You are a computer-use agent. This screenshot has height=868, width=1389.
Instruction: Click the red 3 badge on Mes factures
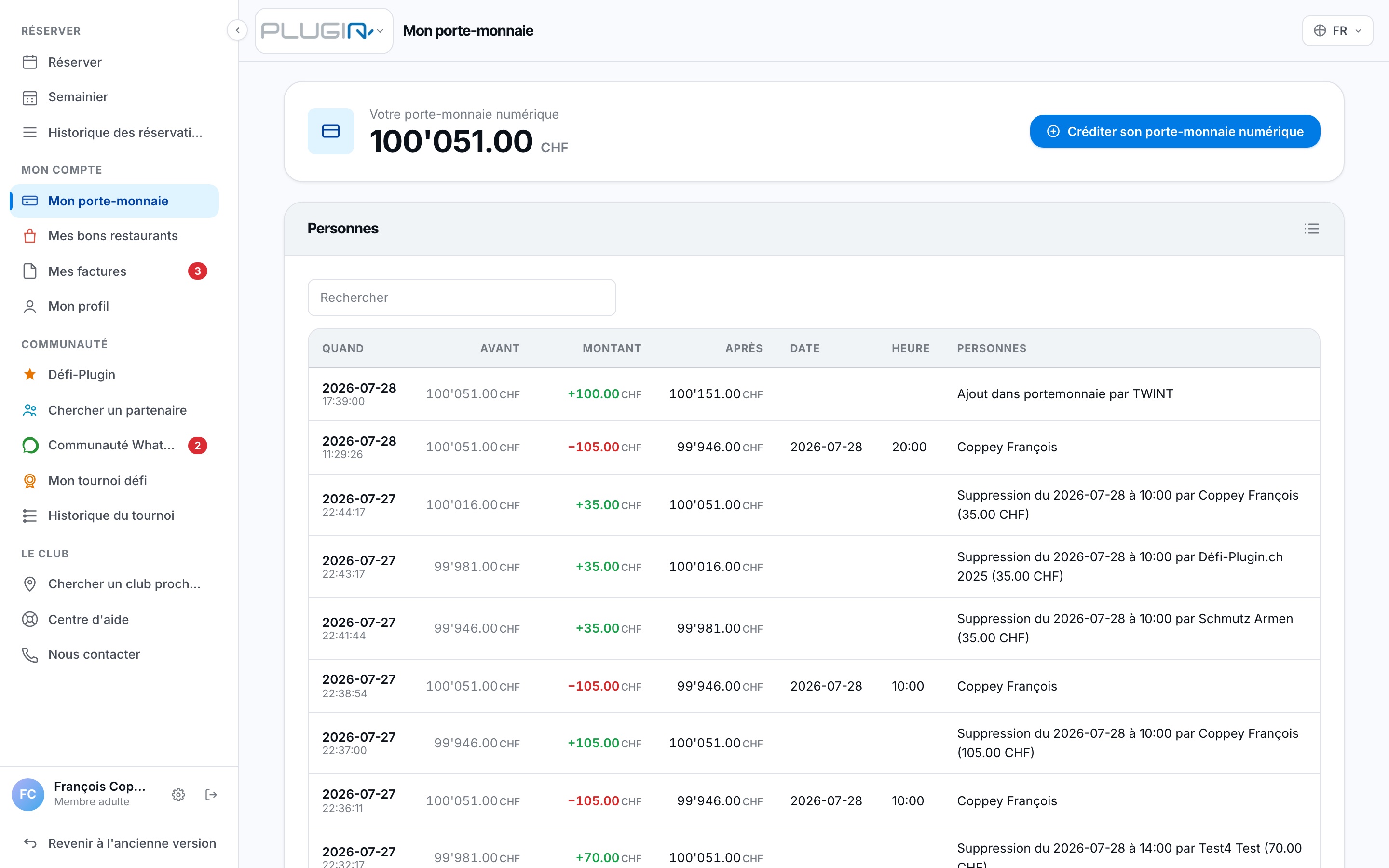click(197, 271)
